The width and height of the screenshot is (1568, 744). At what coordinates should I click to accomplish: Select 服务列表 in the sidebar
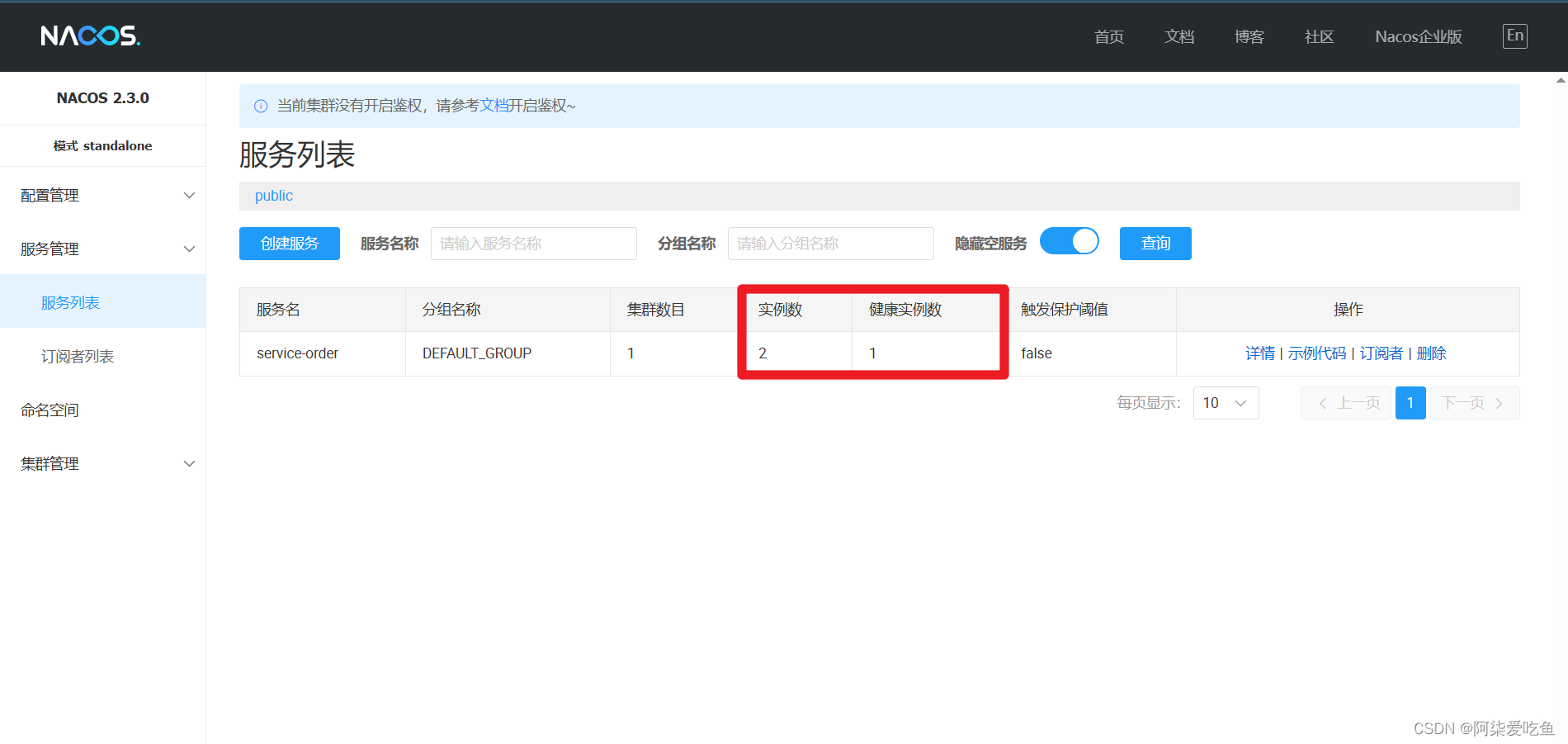103,303
